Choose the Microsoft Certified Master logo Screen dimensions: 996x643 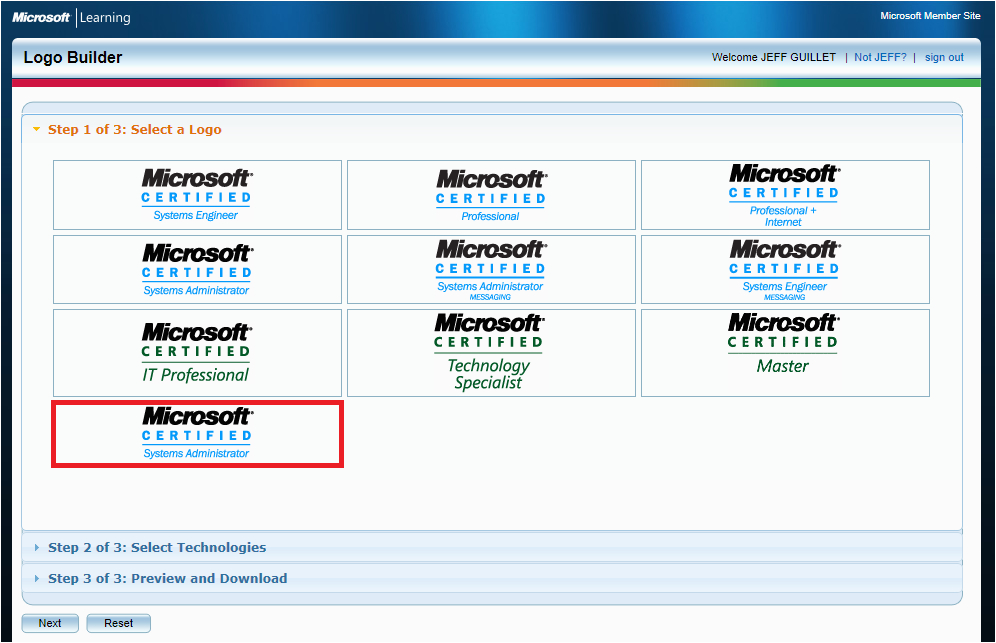click(x=785, y=353)
